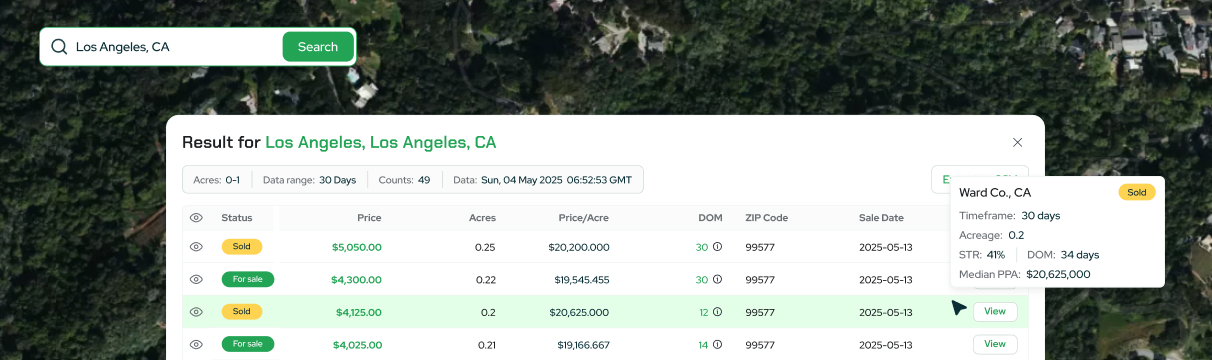Click the Status column header

[237, 217]
